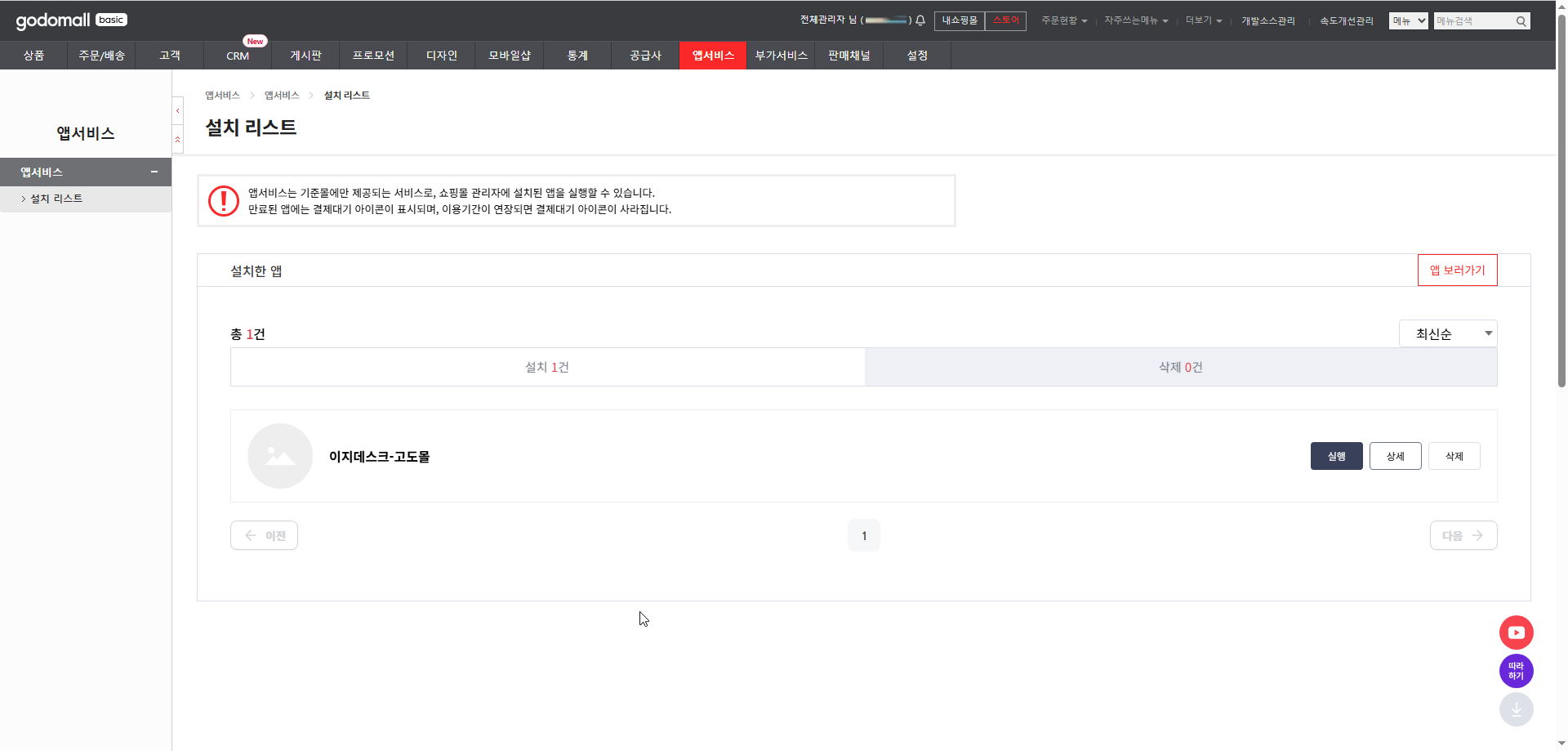Click the 이지데스크-고도몰 app placeholder image
Image resolution: width=1568 pixels, height=751 pixels.
280,456
